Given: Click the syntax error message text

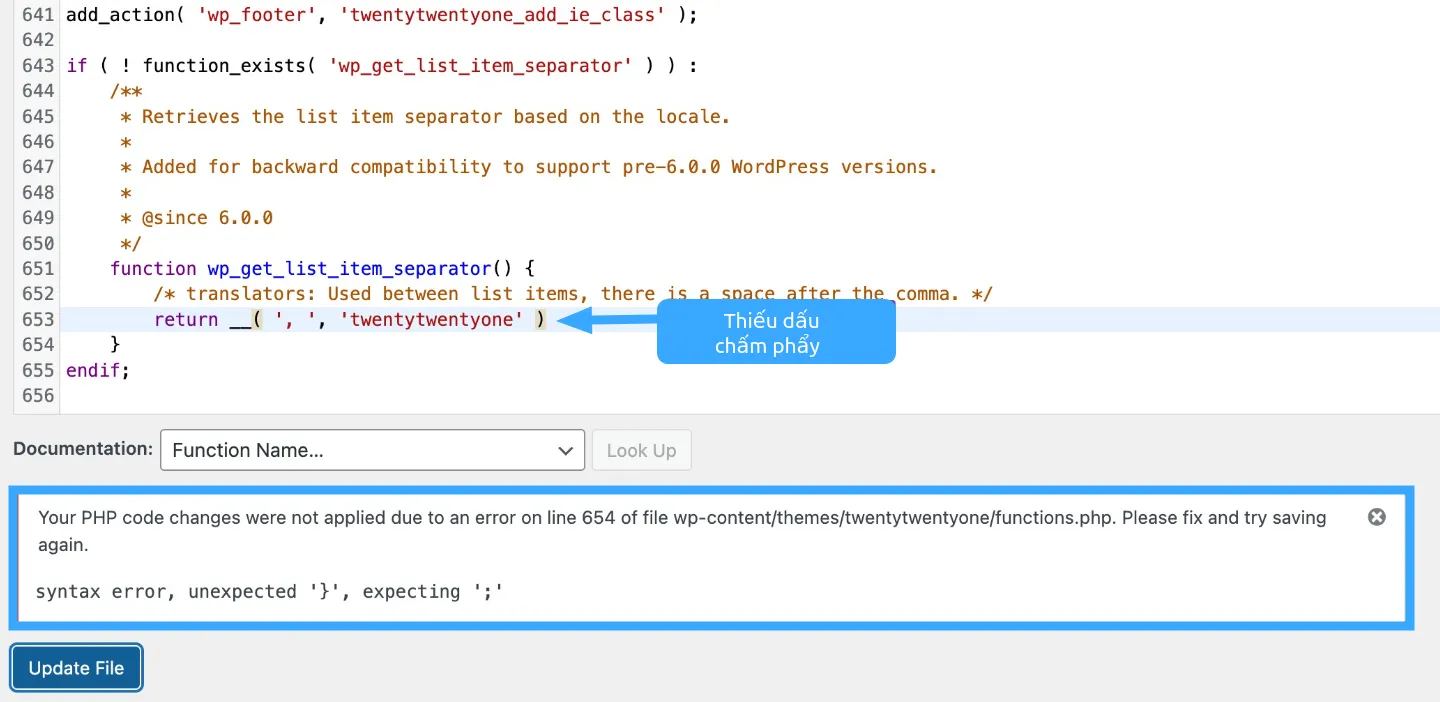Looking at the screenshot, I should 269,592.
